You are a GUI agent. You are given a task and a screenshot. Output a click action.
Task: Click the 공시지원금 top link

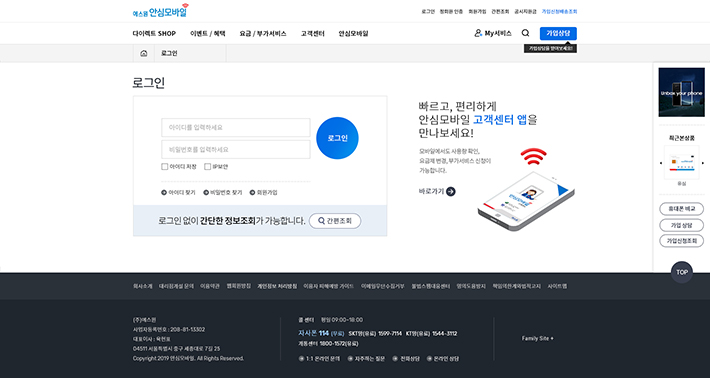525,12
